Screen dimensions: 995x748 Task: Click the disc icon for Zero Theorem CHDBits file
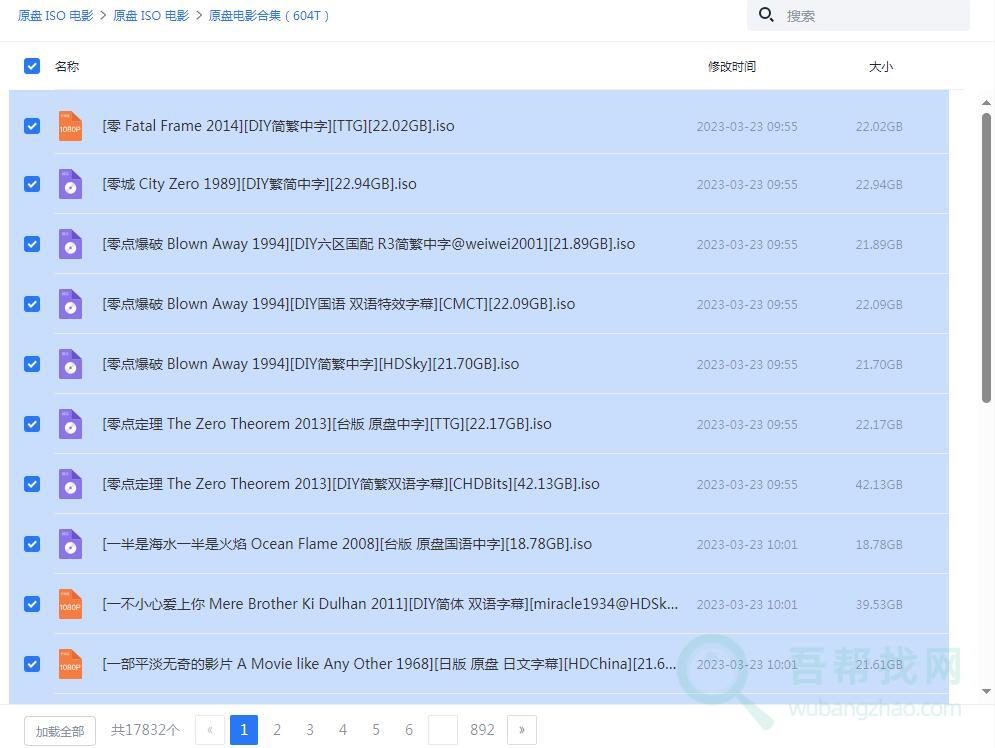click(70, 485)
